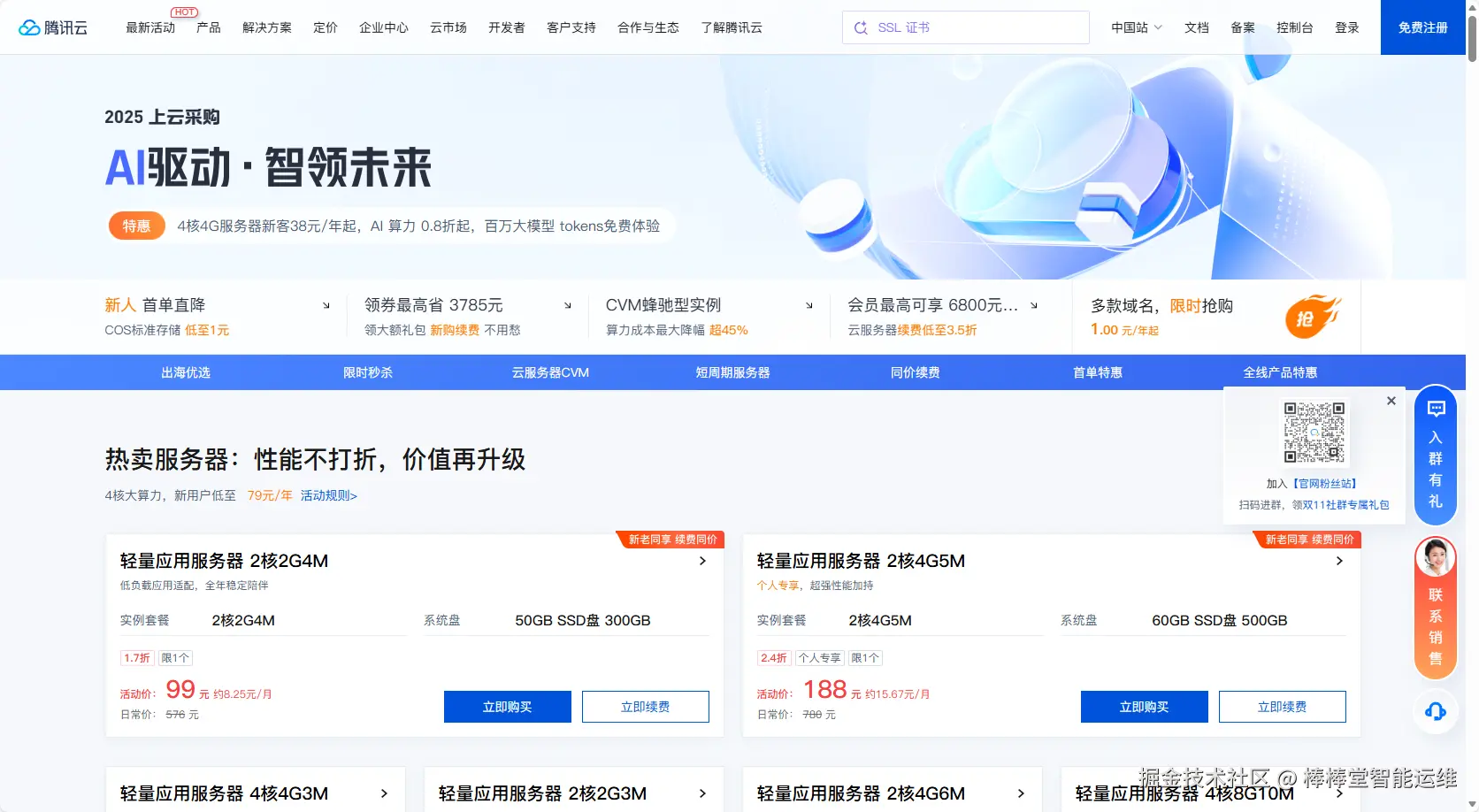Expand the 轻量应用服务器 2核4G6M card chevron

click(1021, 793)
